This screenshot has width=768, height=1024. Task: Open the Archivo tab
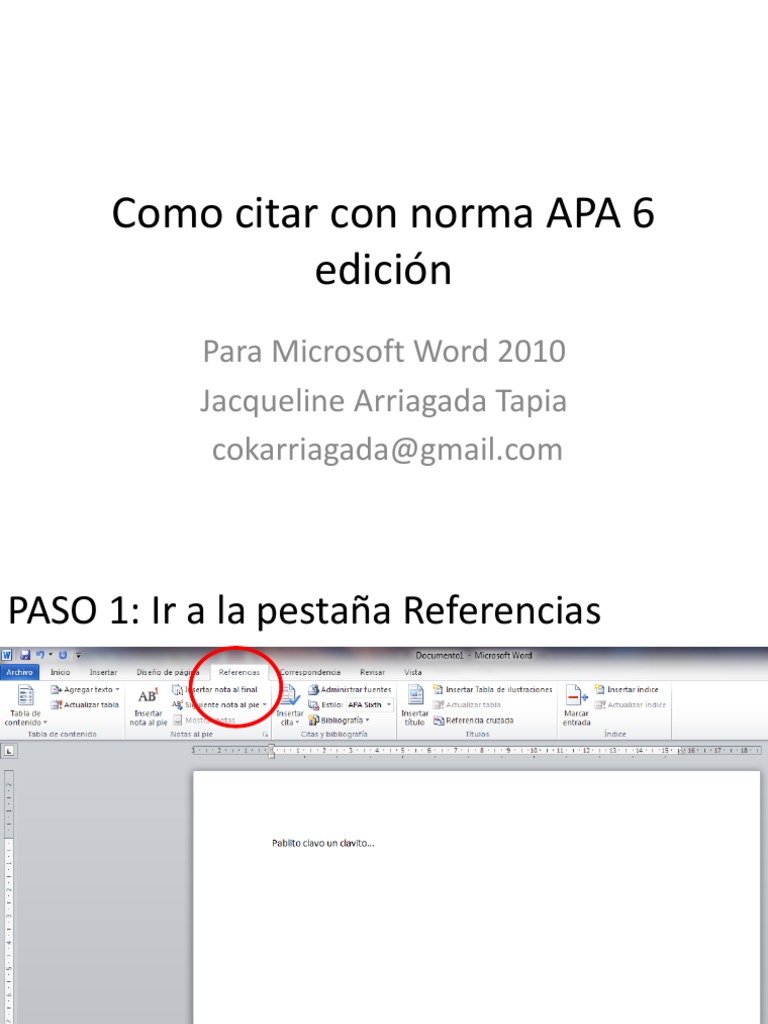(19, 673)
